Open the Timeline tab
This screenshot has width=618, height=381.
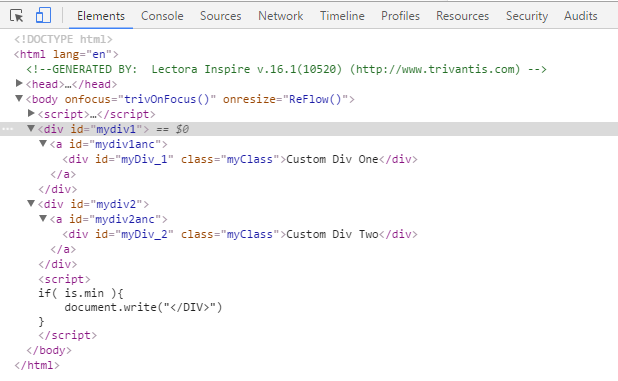pos(342,16)
